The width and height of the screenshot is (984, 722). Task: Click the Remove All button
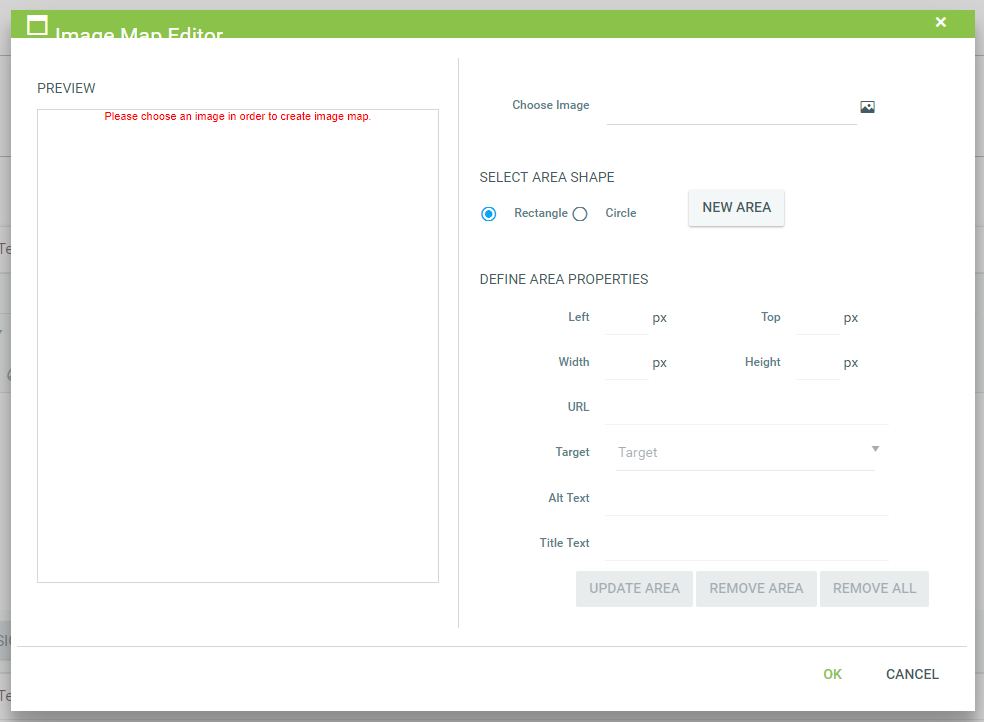874,589
